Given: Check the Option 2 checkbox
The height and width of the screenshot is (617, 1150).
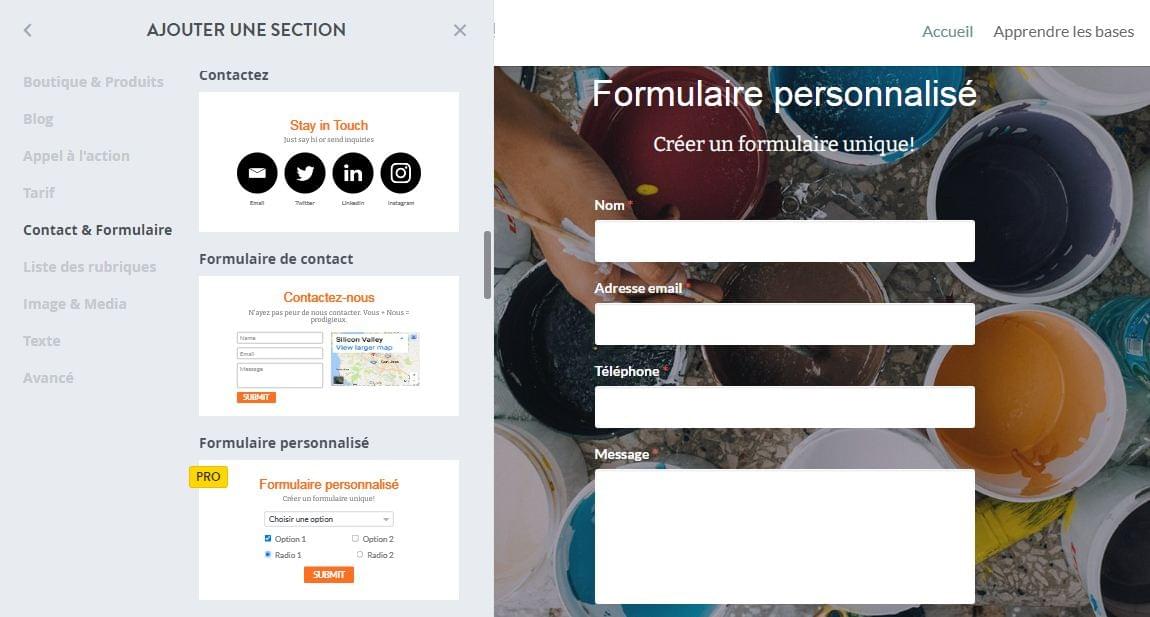Looking at the screenshot, I should [356, 538].
